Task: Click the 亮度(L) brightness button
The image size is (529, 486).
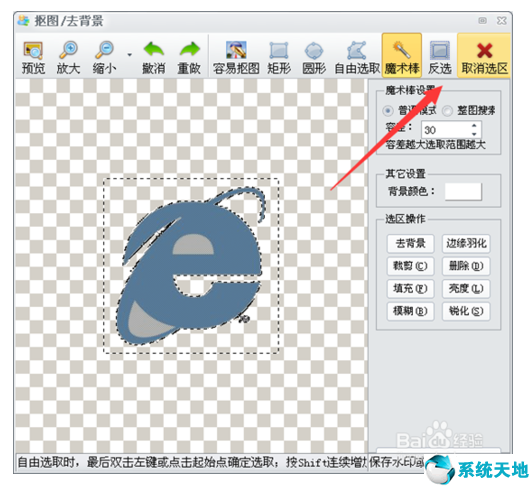Action: pyautogui.click(x=466, y=288)
